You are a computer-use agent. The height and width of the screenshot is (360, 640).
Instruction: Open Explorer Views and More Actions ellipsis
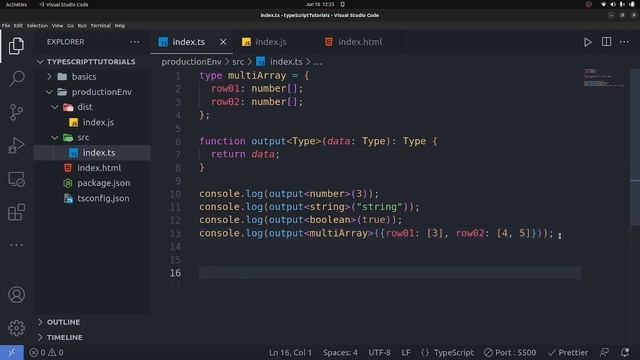click(135, 42)
